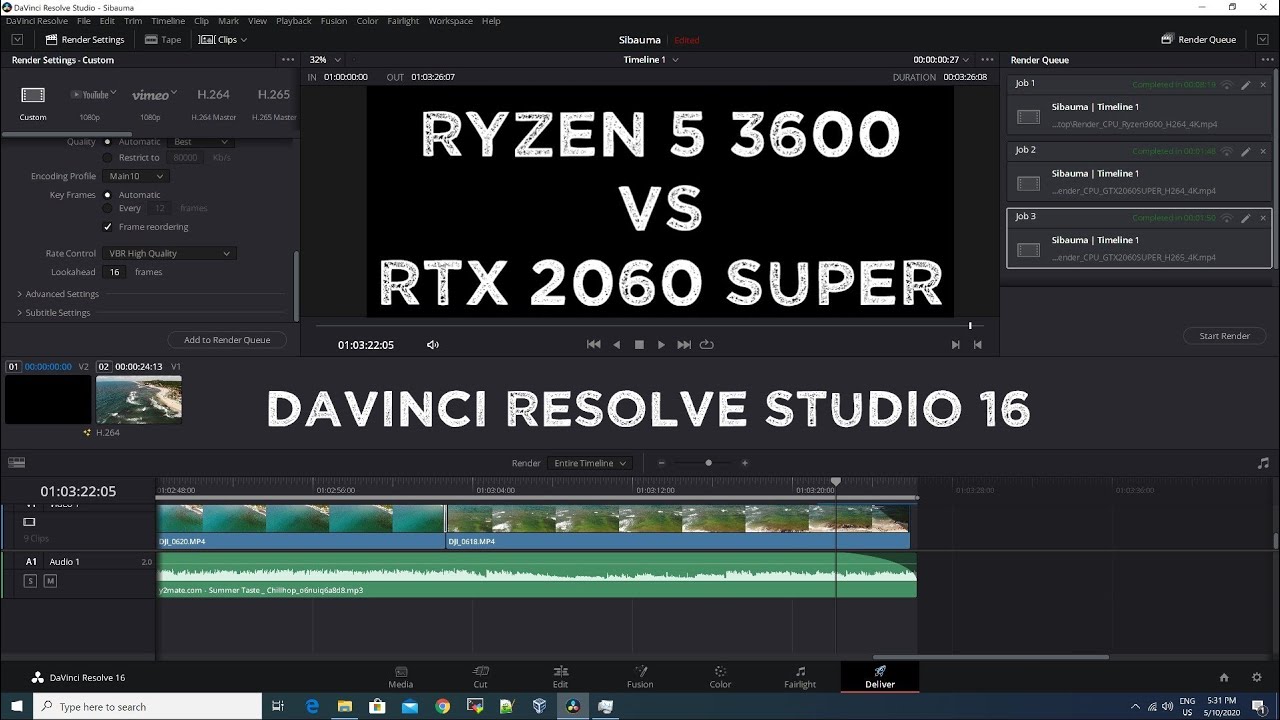This screenshot has height=720, width=1280.
Task: Mute the viewer volume speaker icon
Action: pyautogui.click(x=433, y=345)
